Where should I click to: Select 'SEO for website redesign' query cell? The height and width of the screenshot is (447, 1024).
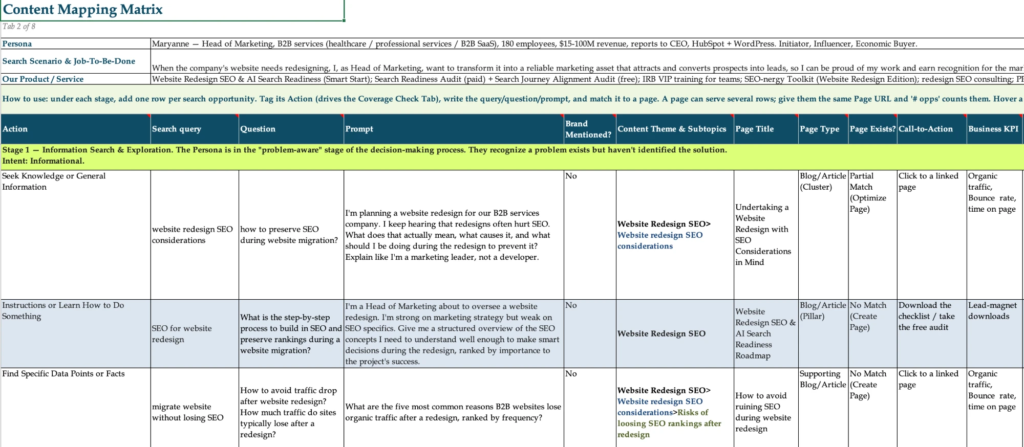coord(195,333)
